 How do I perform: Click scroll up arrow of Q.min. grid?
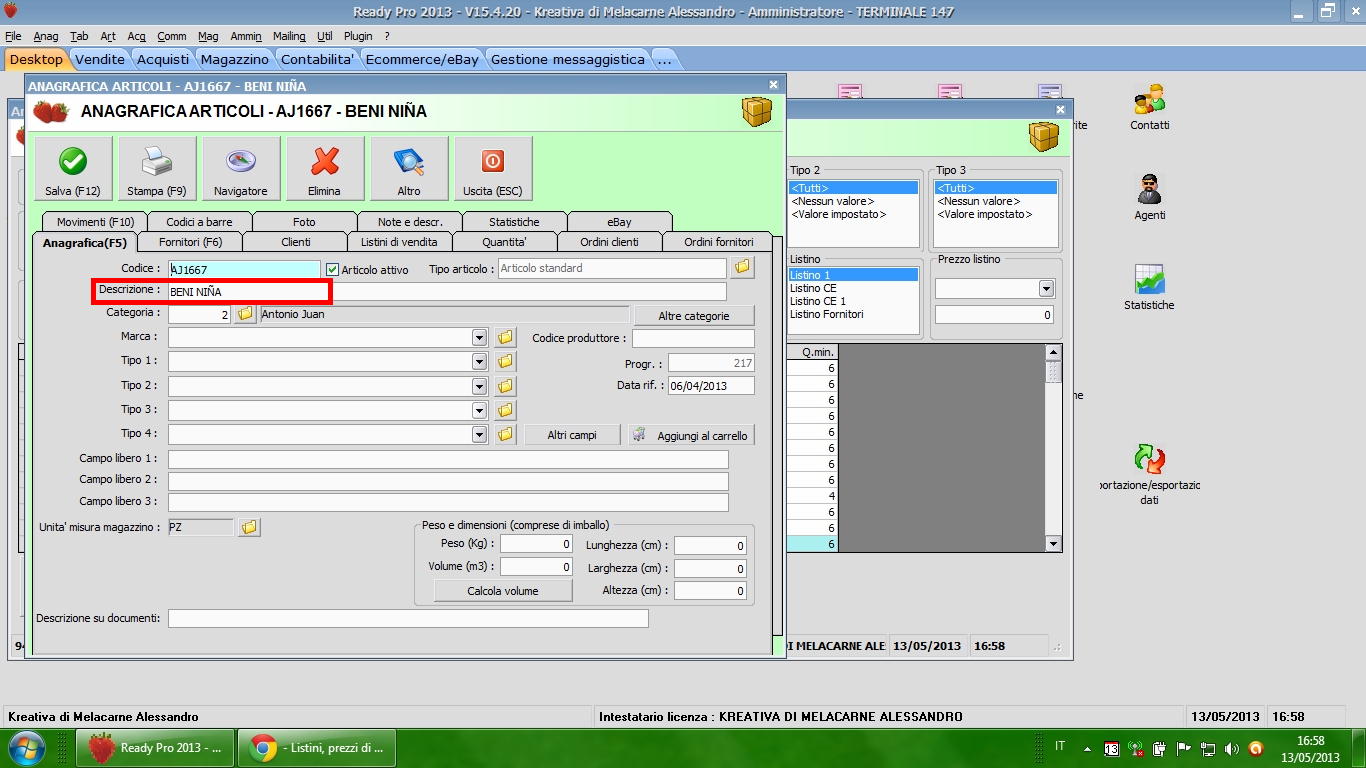pos(1053,352)
